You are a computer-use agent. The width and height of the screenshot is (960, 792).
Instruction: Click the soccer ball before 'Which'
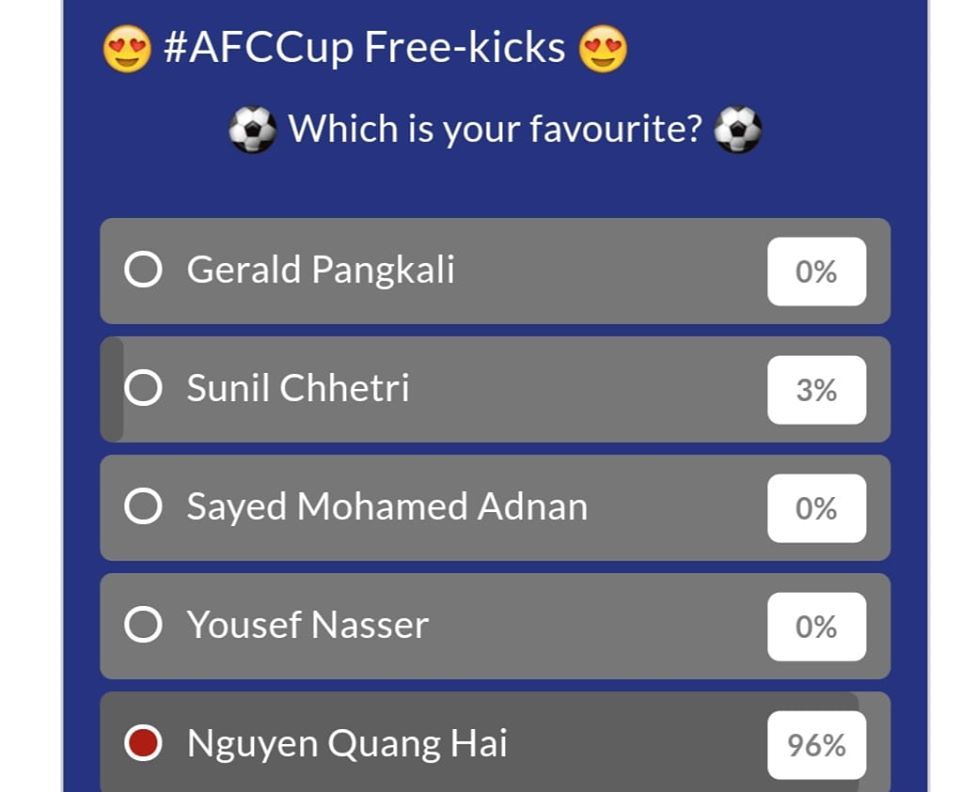pos(252,130)
